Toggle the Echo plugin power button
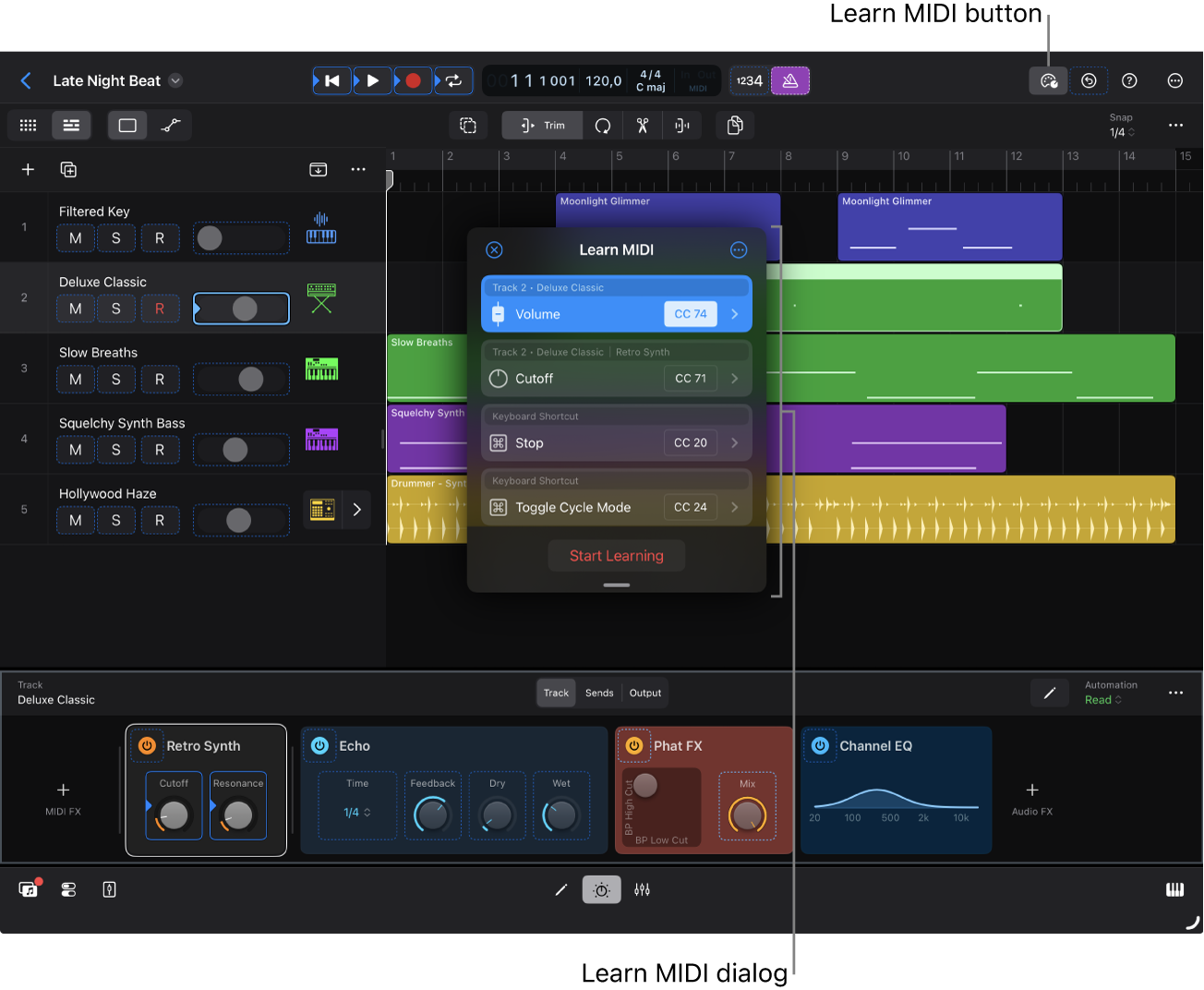 tap(319, 745)
